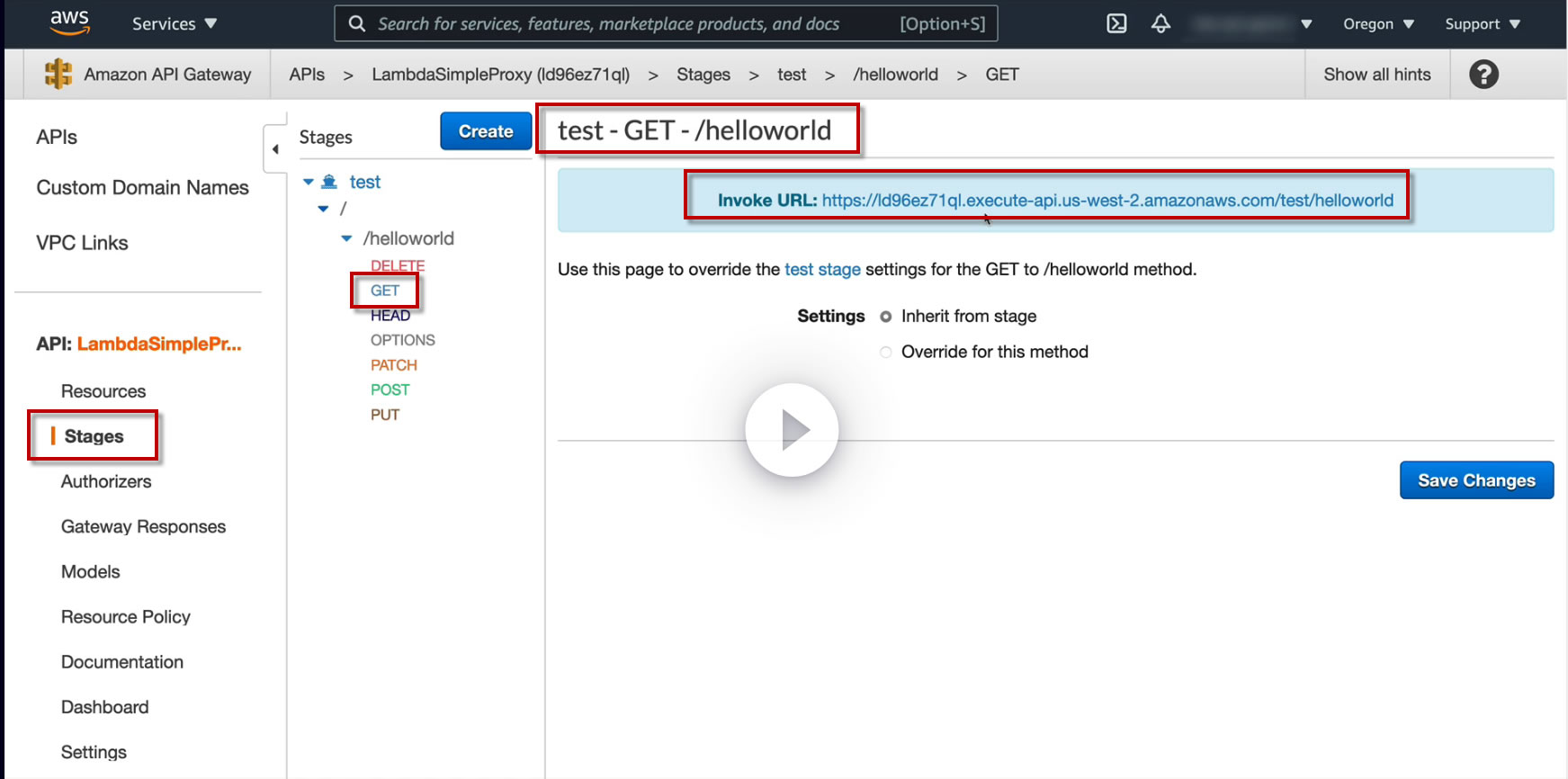Select /helloworld resource in the tree
Screen dimensions: 1568x779
pos(408,238)
